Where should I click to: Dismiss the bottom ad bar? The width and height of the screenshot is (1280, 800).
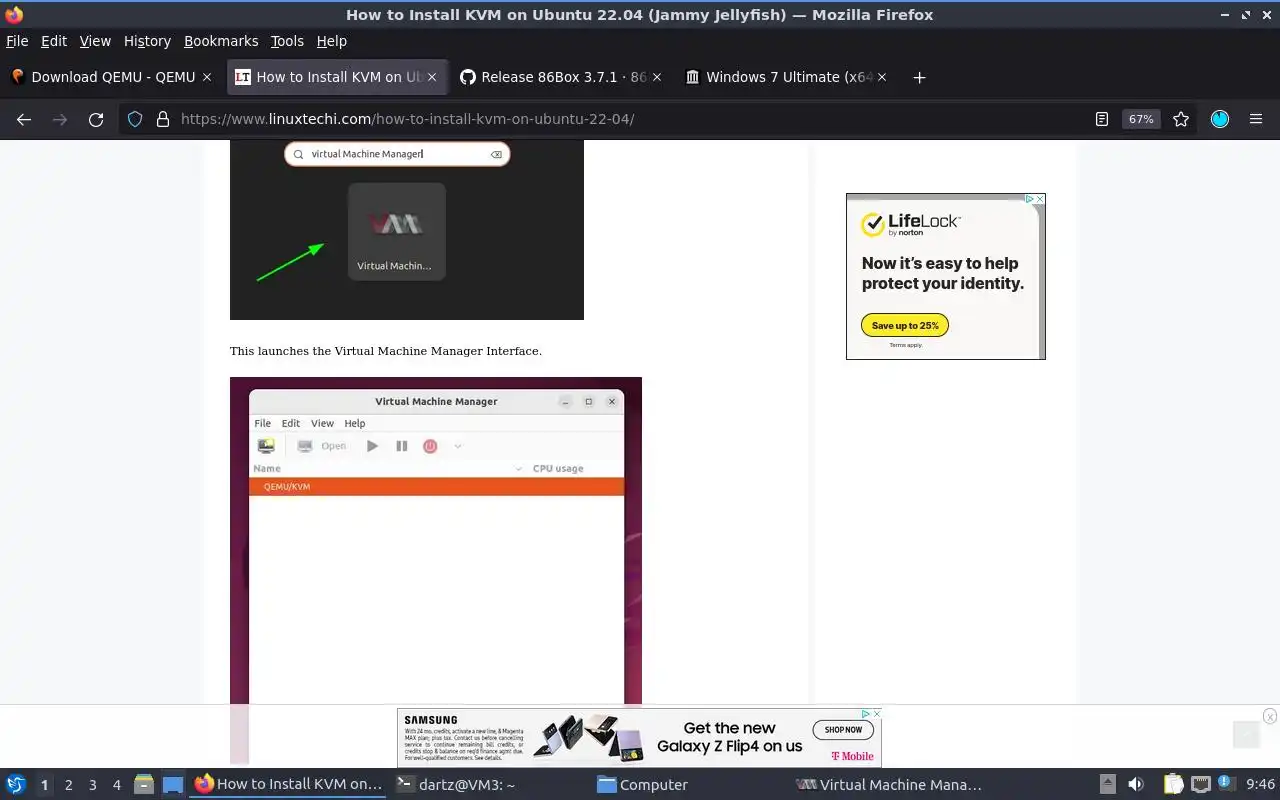(1270, 716)
